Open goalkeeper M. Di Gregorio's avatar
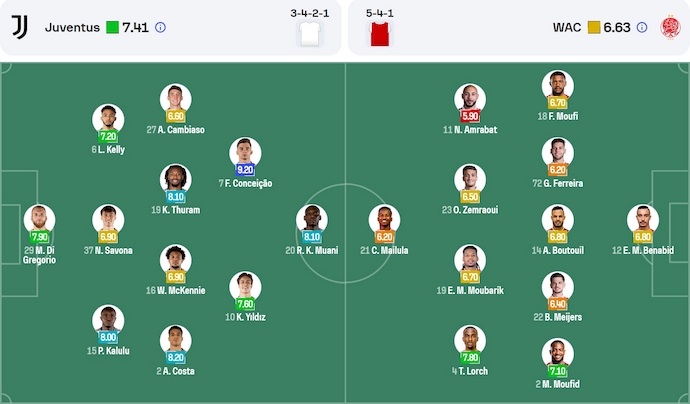Image resolution: width=690 pixels, height=404 pixels. click(x=39, y=220)
